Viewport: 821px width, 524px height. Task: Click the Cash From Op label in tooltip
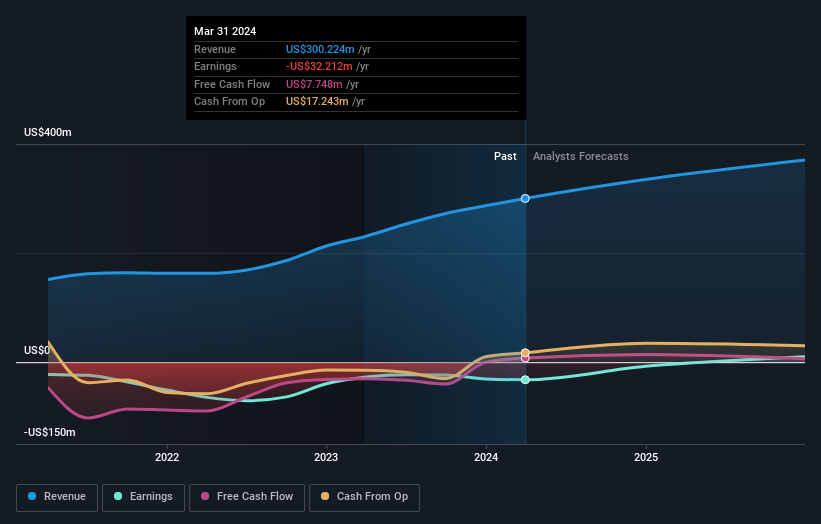(229, 102)
